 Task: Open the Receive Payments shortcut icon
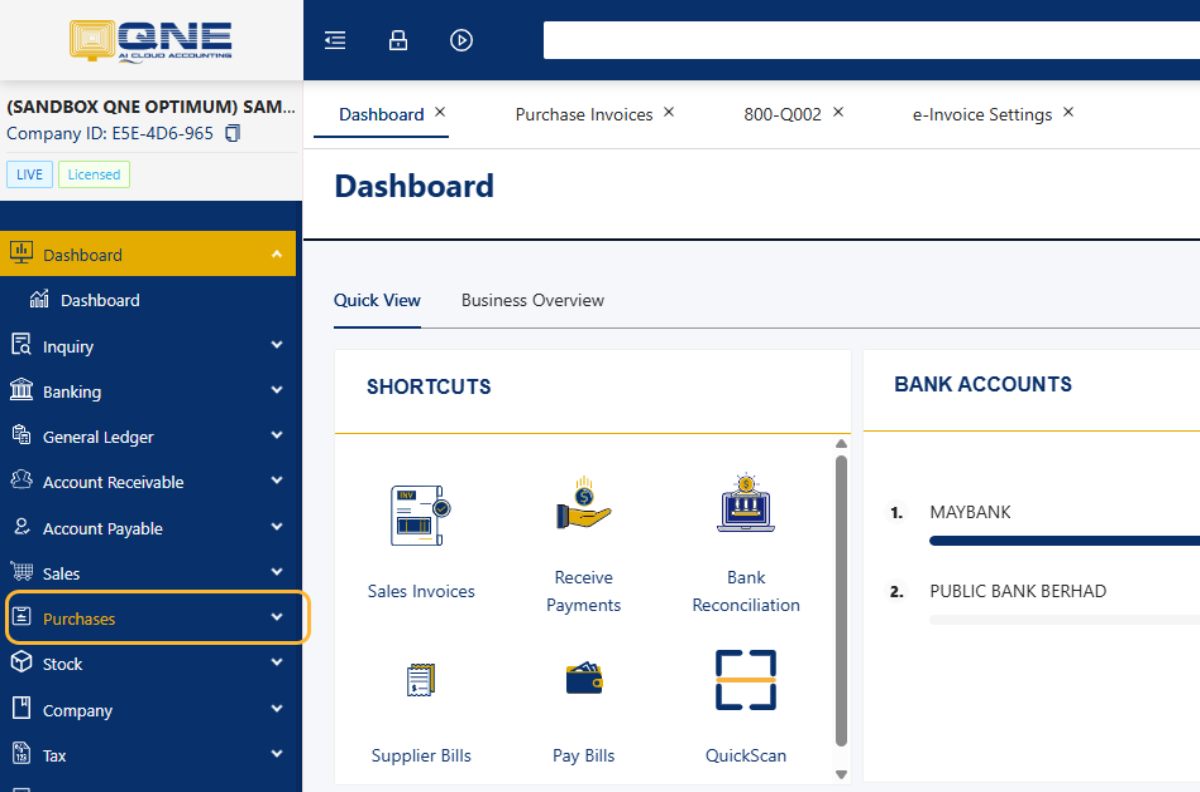(584, 503)
